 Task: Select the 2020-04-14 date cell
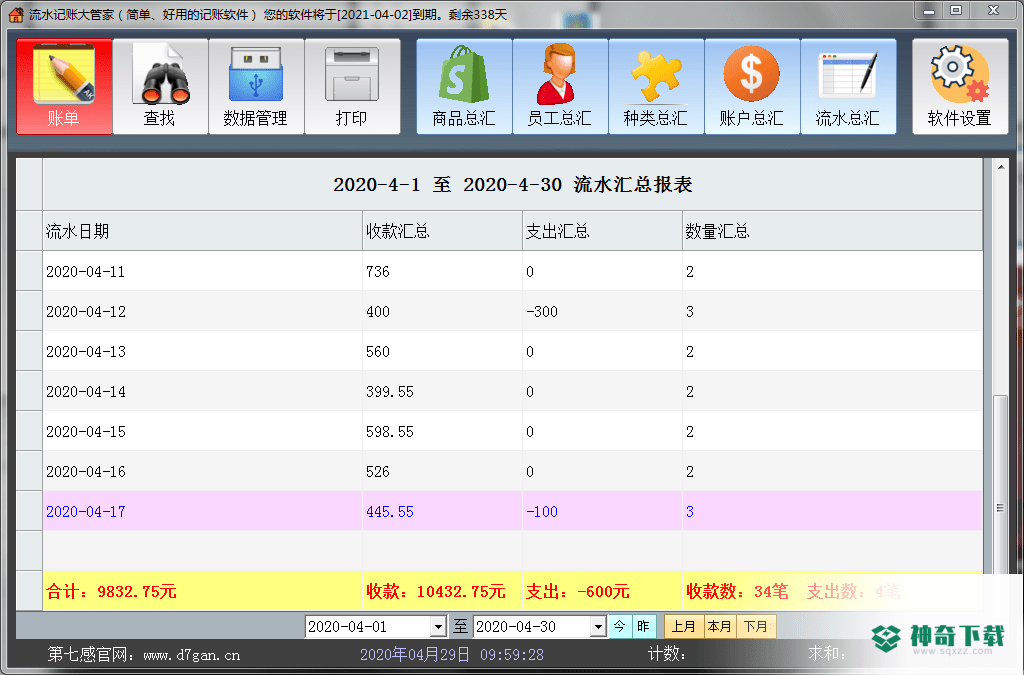[202, 392]
